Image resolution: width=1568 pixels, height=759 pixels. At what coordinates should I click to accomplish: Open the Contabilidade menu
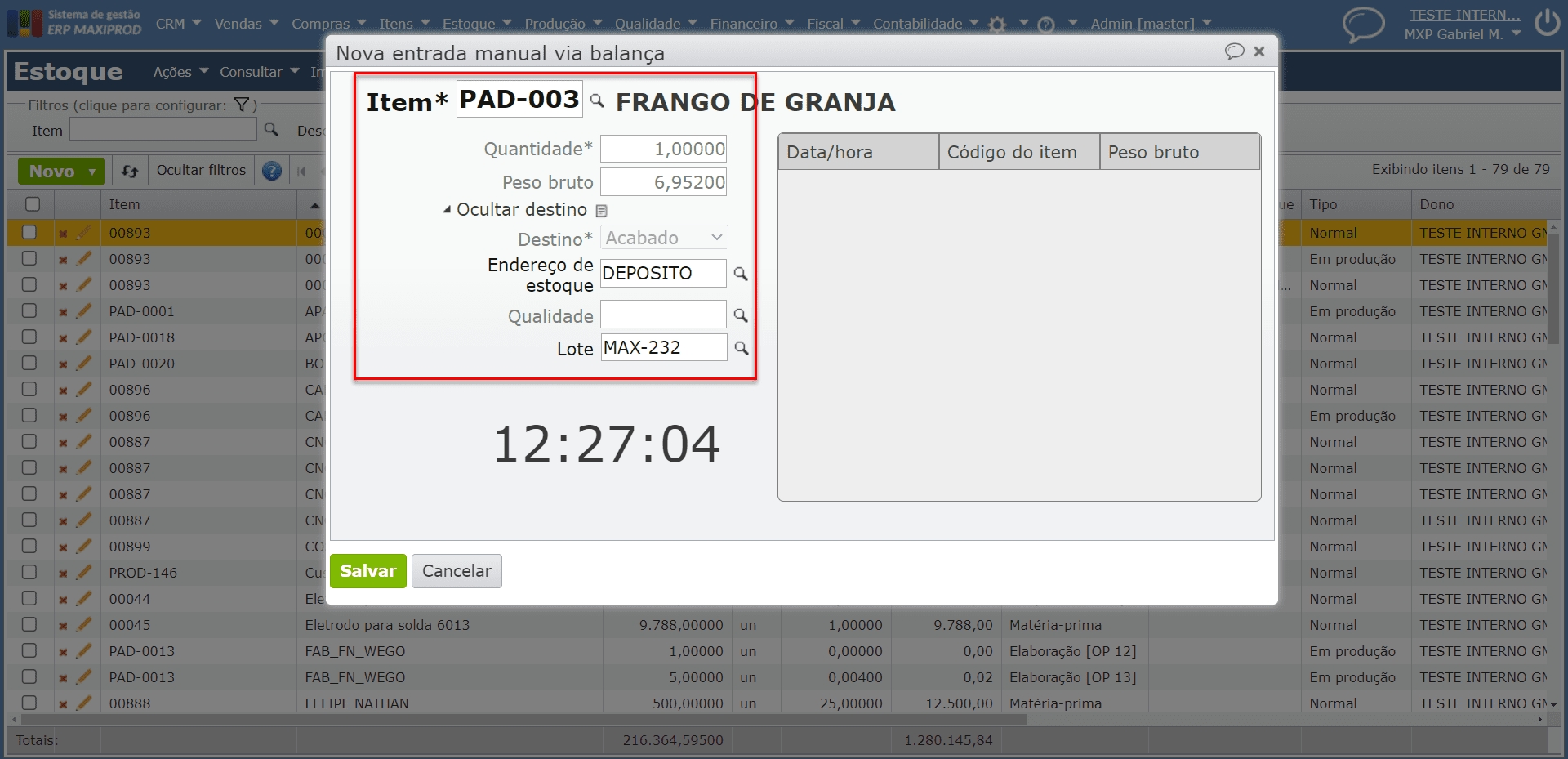(x=926, y=24)
